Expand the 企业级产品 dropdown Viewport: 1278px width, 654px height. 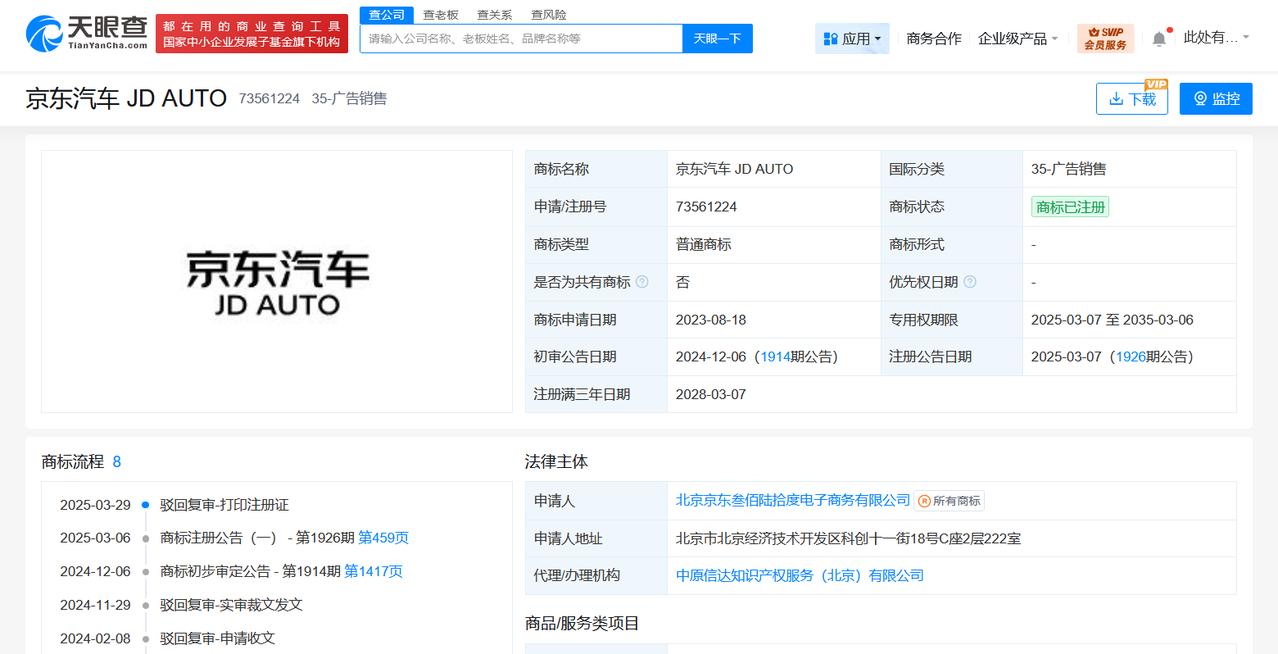tap(1018, 38)
